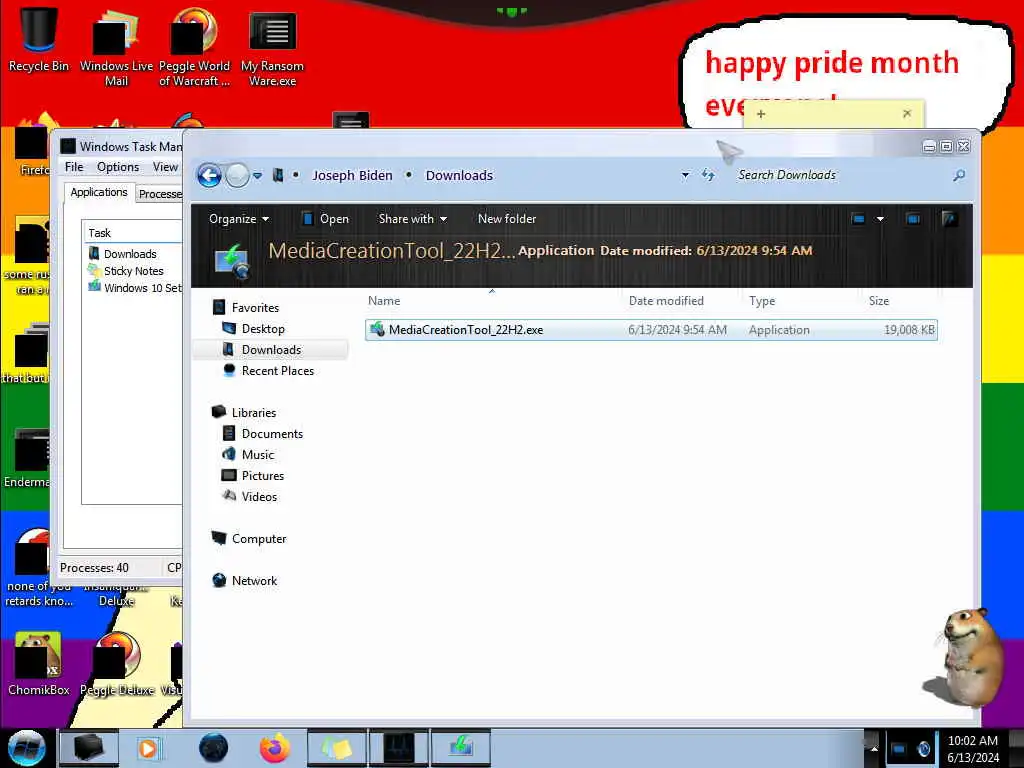Click the Windows Start orb
Screen dimensions: 1024x768
tap(27, 748)
